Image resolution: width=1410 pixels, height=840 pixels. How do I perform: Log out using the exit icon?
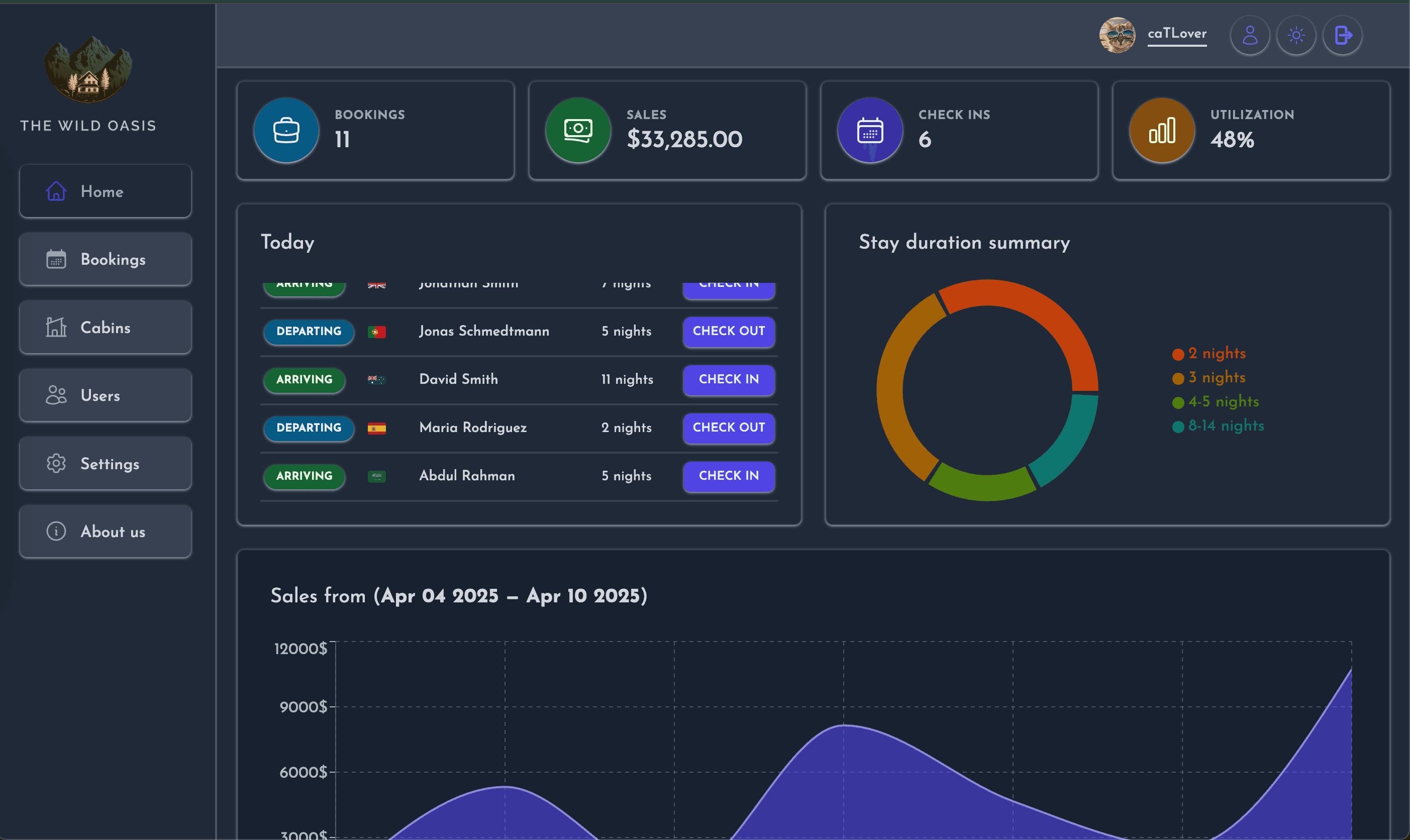click(1343, 35)
